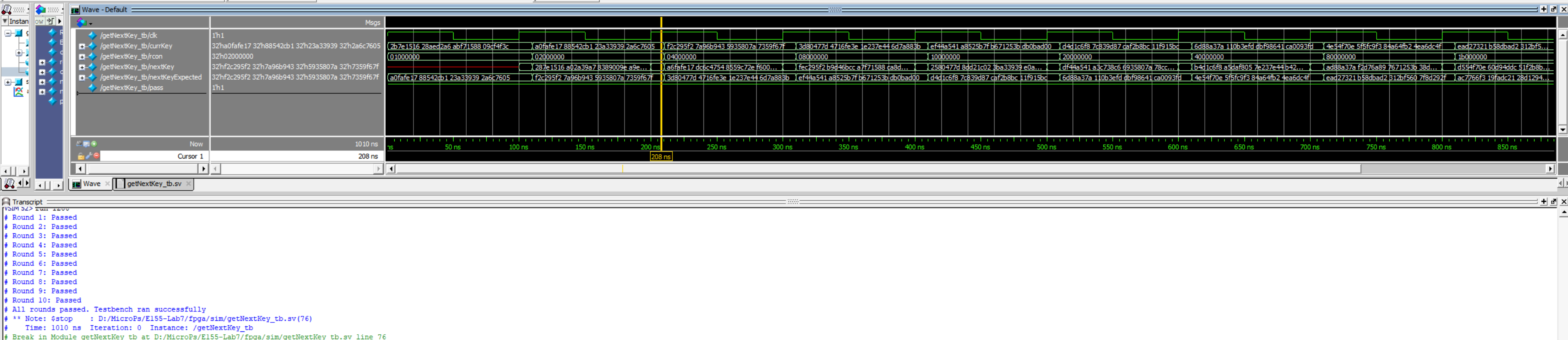Toggle the Cursor 1 lock icon

[x=81, y=157]
